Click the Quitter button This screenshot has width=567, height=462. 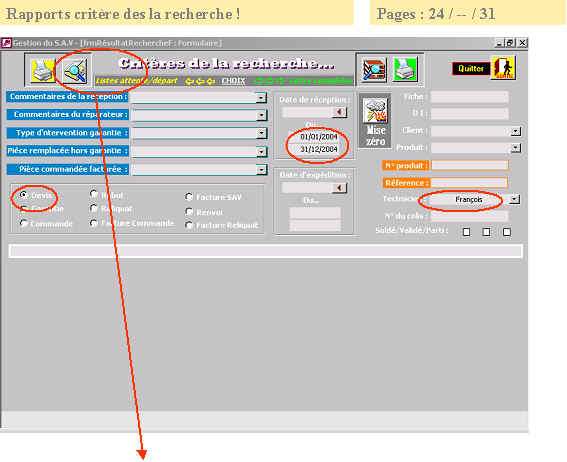click(471, 68)
